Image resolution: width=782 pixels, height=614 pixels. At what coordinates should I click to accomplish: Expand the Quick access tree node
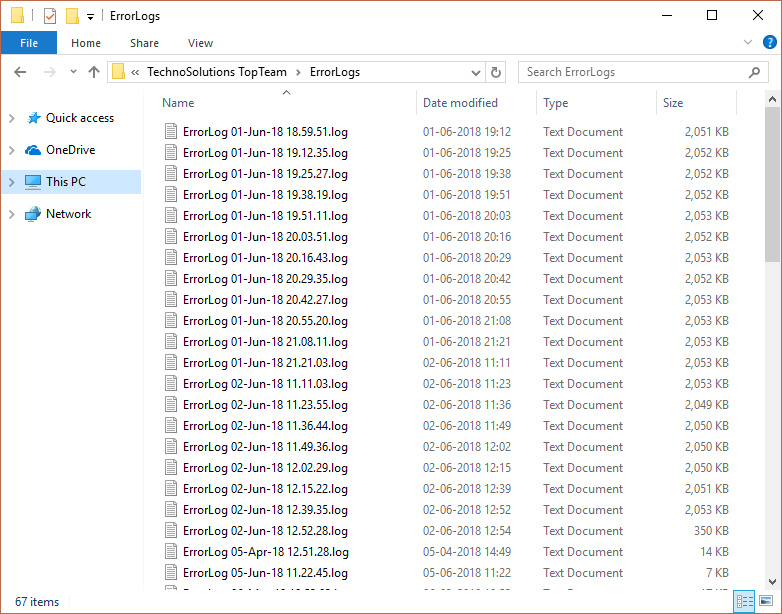point(11,118)
